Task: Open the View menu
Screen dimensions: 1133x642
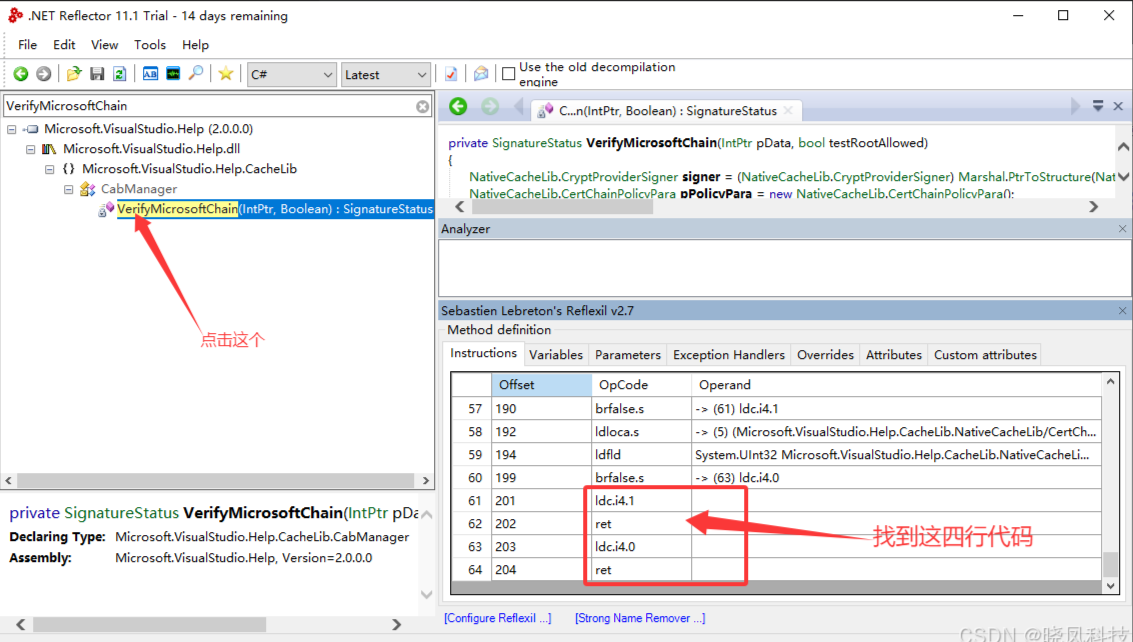Action: point(104,45)
